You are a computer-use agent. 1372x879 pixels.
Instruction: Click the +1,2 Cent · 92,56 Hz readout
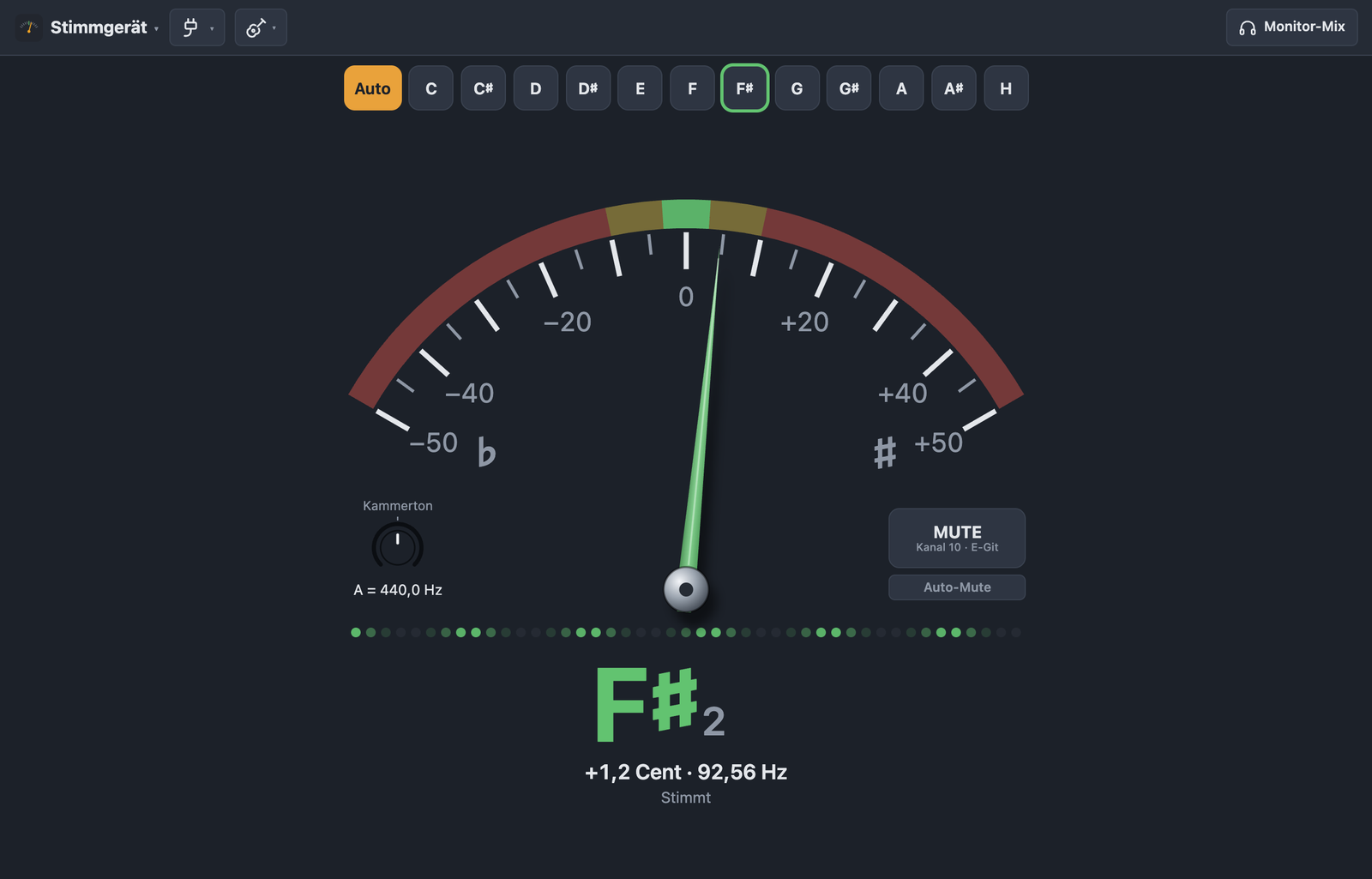point(686,773)
